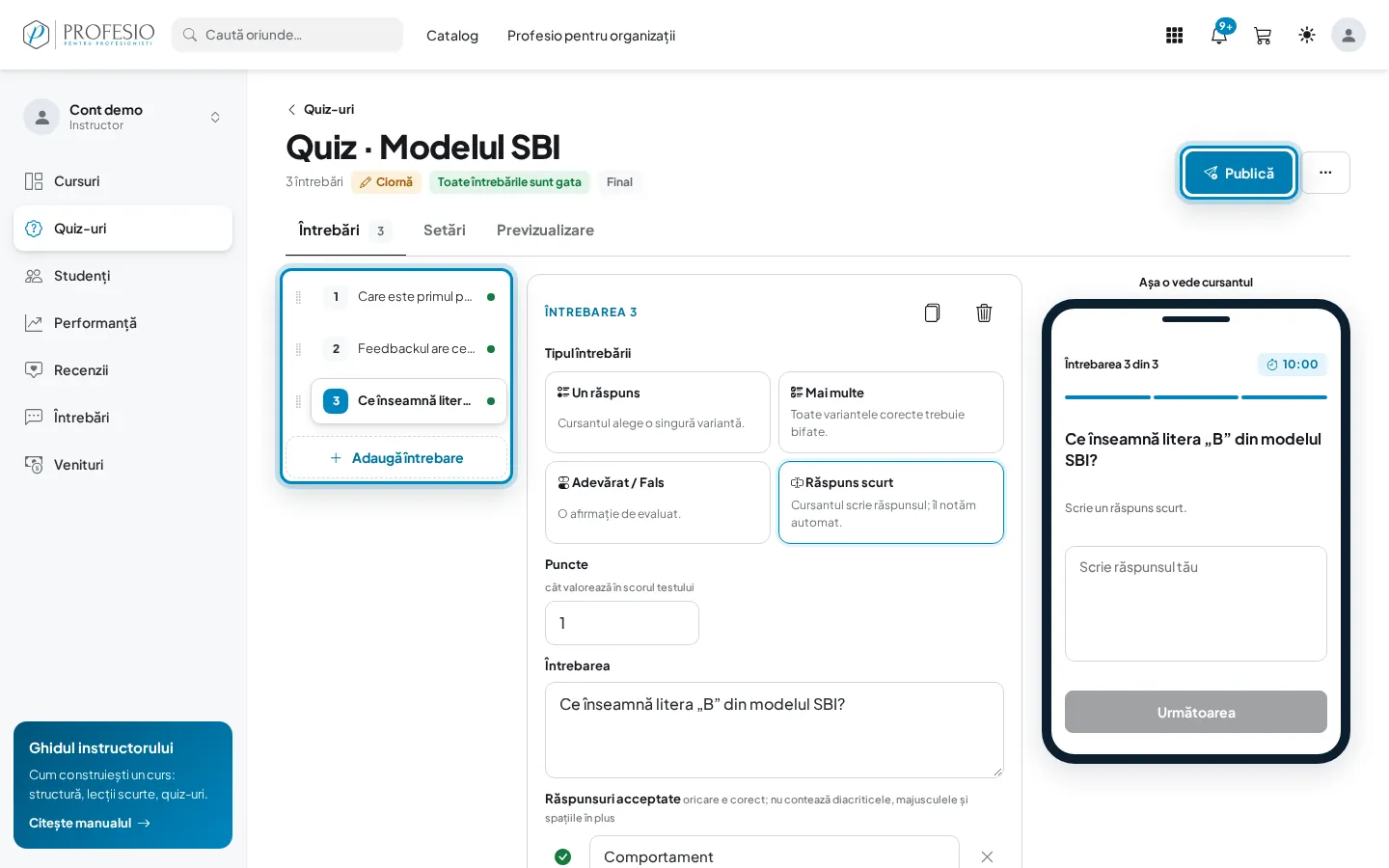
Task: Open user avatar menu in header
Action: (x=1348, y=35)
